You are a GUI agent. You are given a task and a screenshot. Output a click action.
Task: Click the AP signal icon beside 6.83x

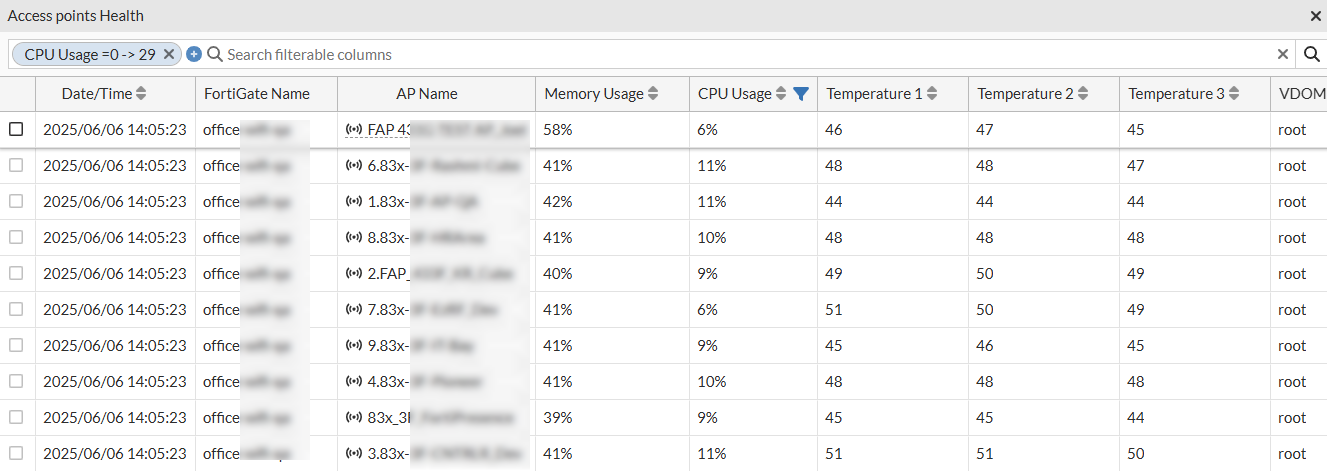[354, 166]
